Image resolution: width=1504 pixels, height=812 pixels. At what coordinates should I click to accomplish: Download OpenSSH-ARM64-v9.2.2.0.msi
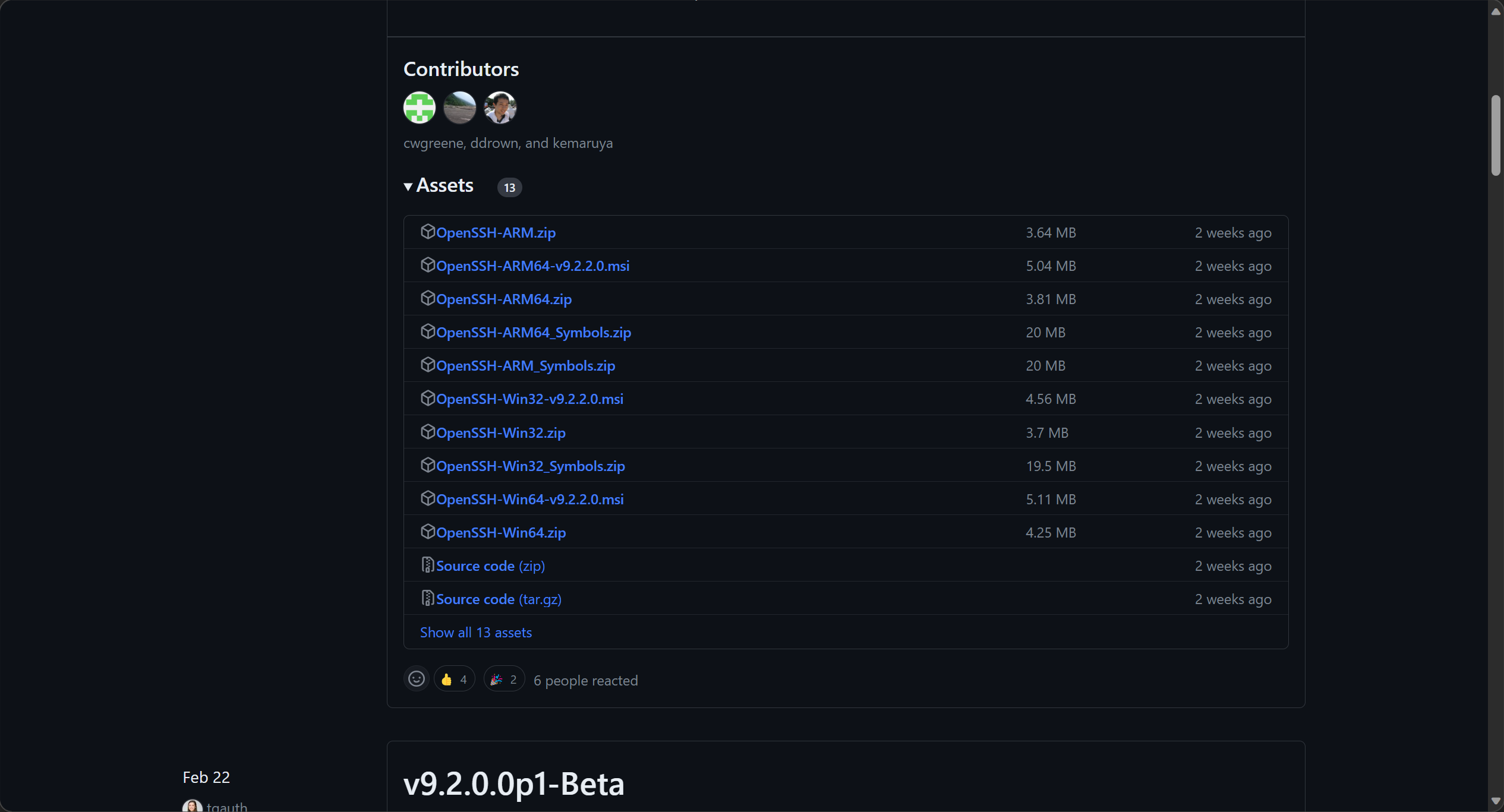[532, 266]
